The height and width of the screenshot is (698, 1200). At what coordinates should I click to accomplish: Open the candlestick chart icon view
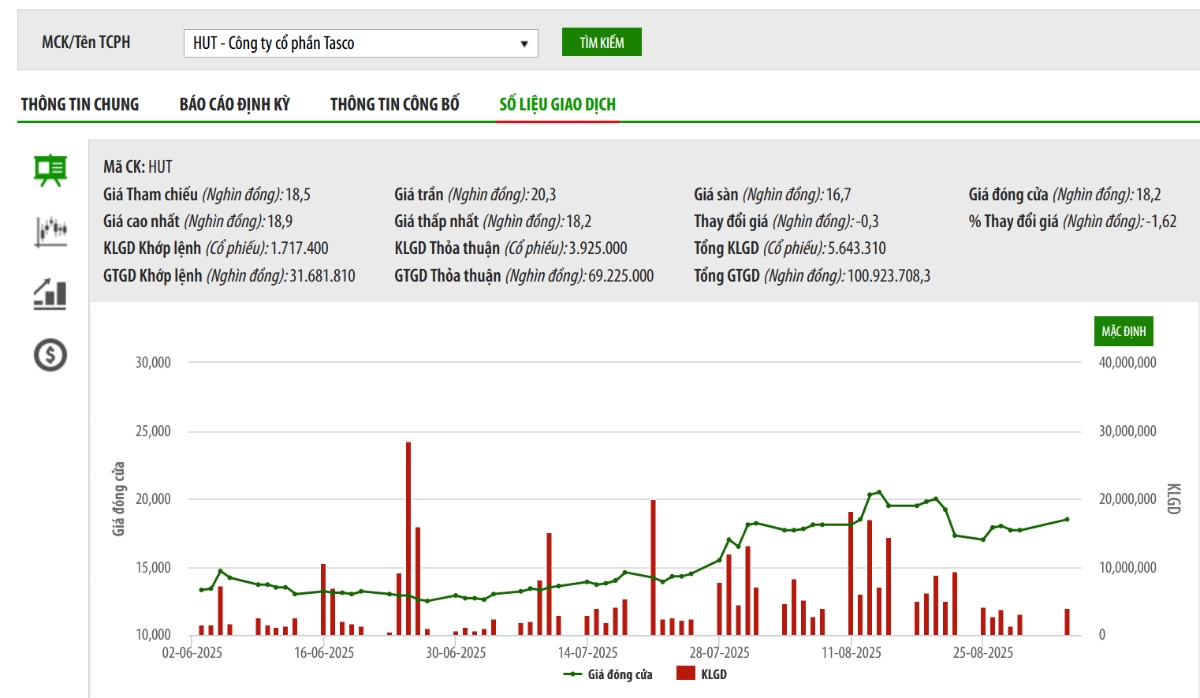[50, 232]
